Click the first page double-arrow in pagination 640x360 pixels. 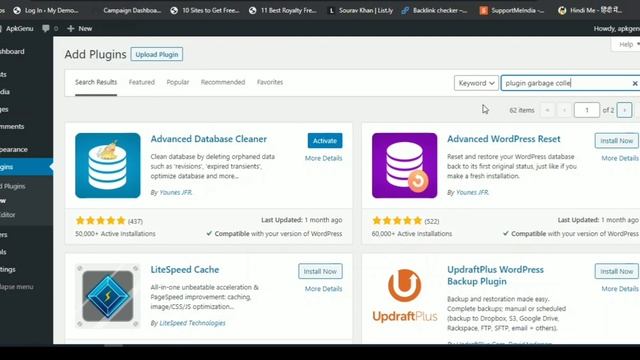(x=547, y=110)
